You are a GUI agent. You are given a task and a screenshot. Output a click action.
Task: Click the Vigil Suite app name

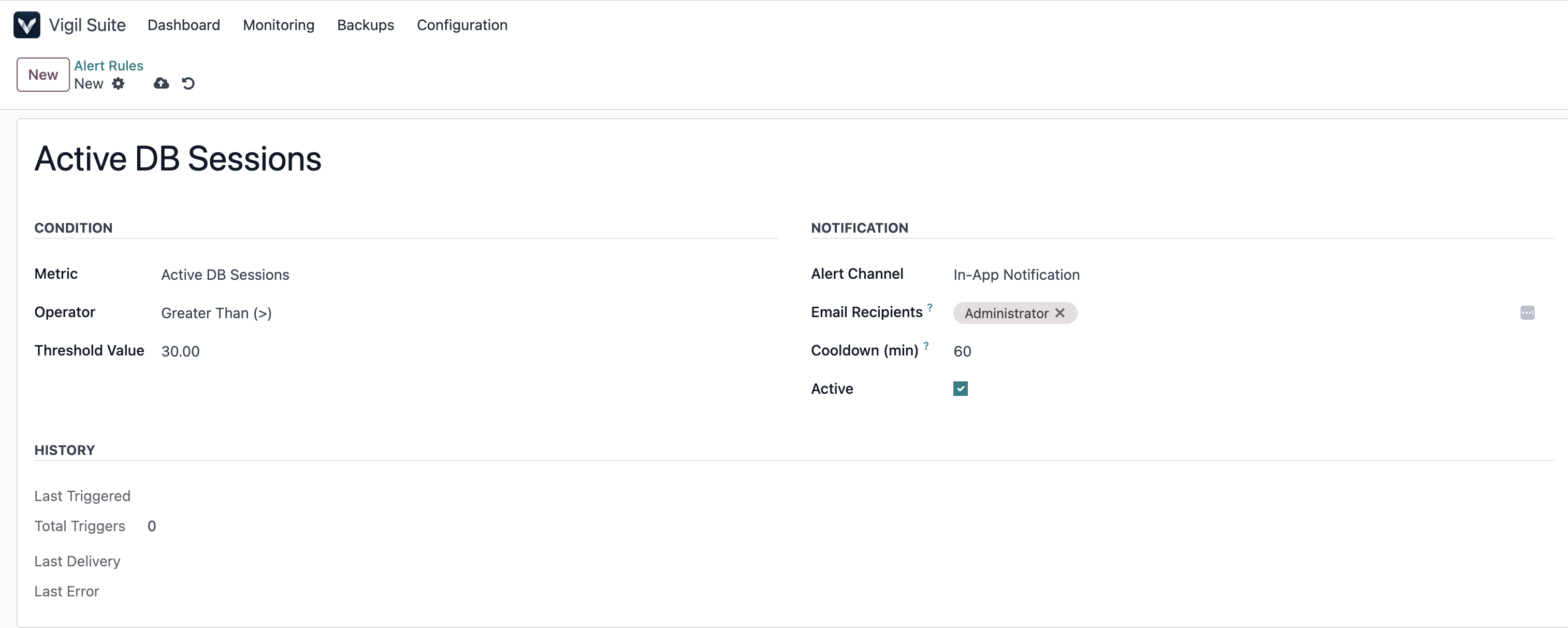coord(88,25)
